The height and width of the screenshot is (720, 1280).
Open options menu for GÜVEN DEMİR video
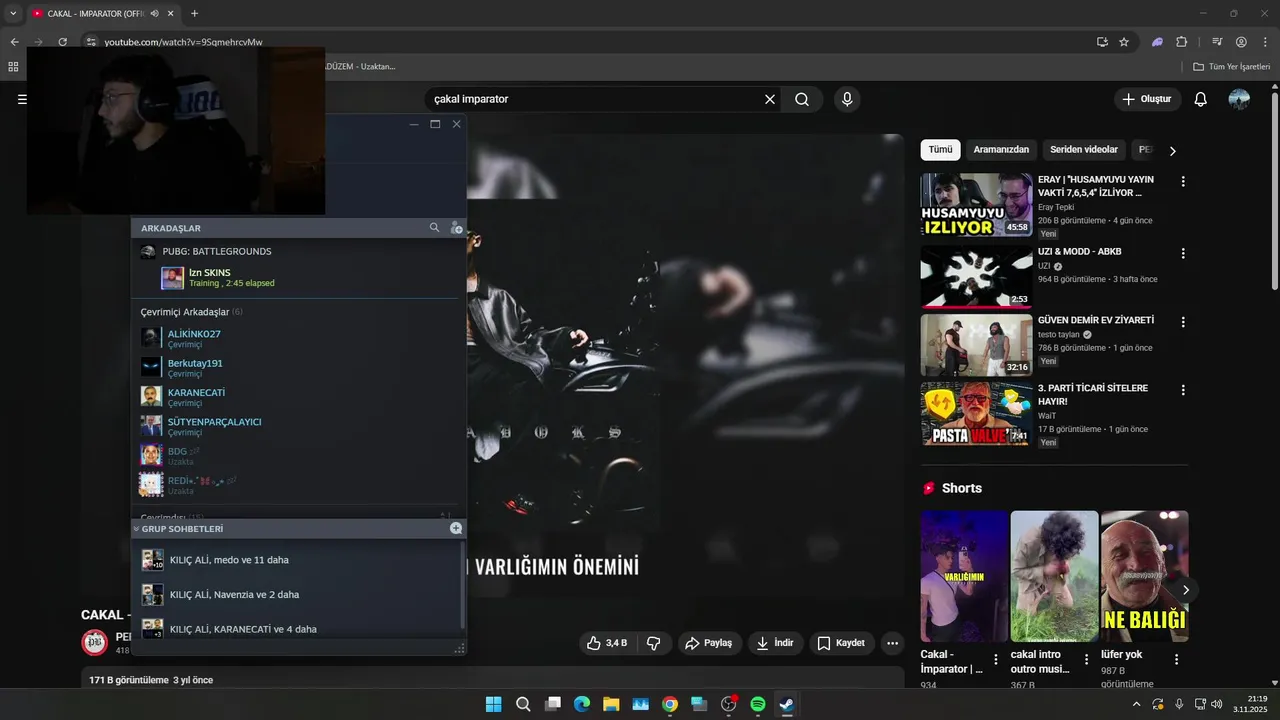tap(1183, 322)
